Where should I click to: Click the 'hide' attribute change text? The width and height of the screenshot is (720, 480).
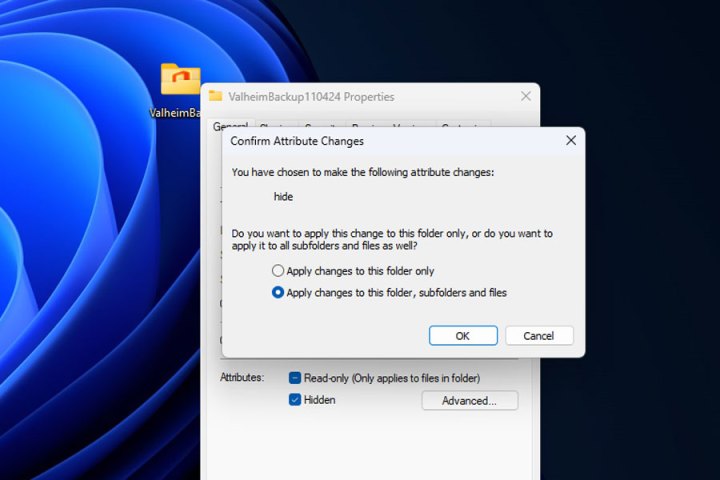[x=283, y=197]
